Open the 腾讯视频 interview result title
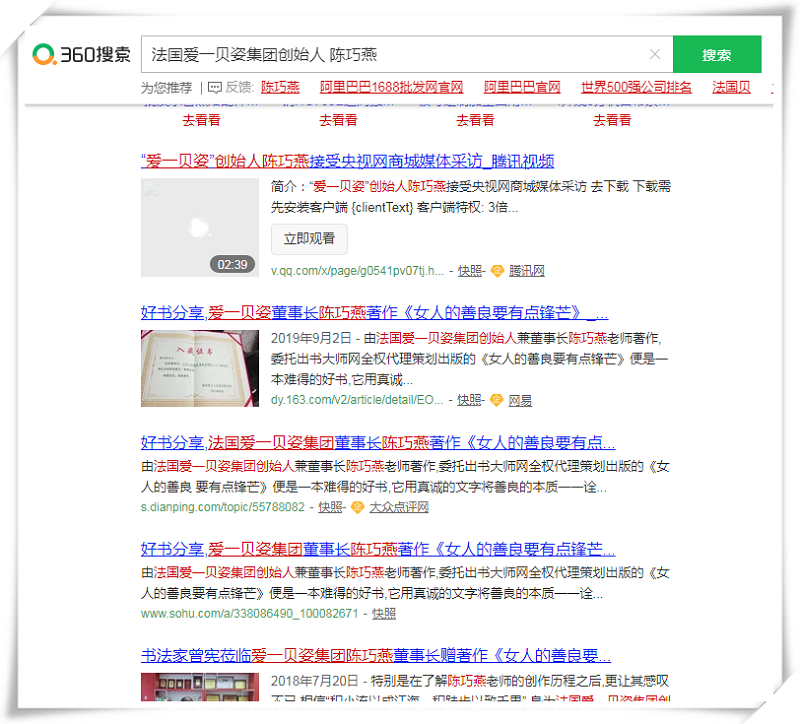Image resolution: width=800 pixels, height=724 pixels. tap(347, 161)
